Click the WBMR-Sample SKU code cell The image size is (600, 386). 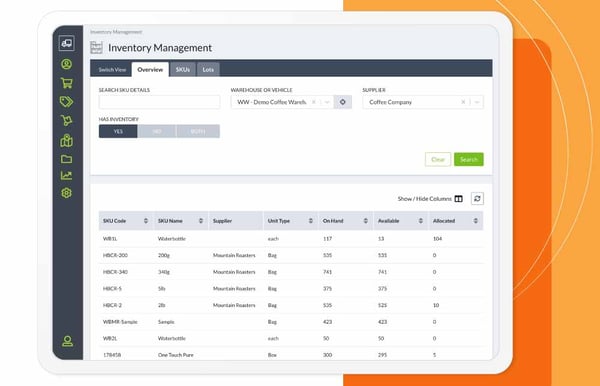(120, 322)
